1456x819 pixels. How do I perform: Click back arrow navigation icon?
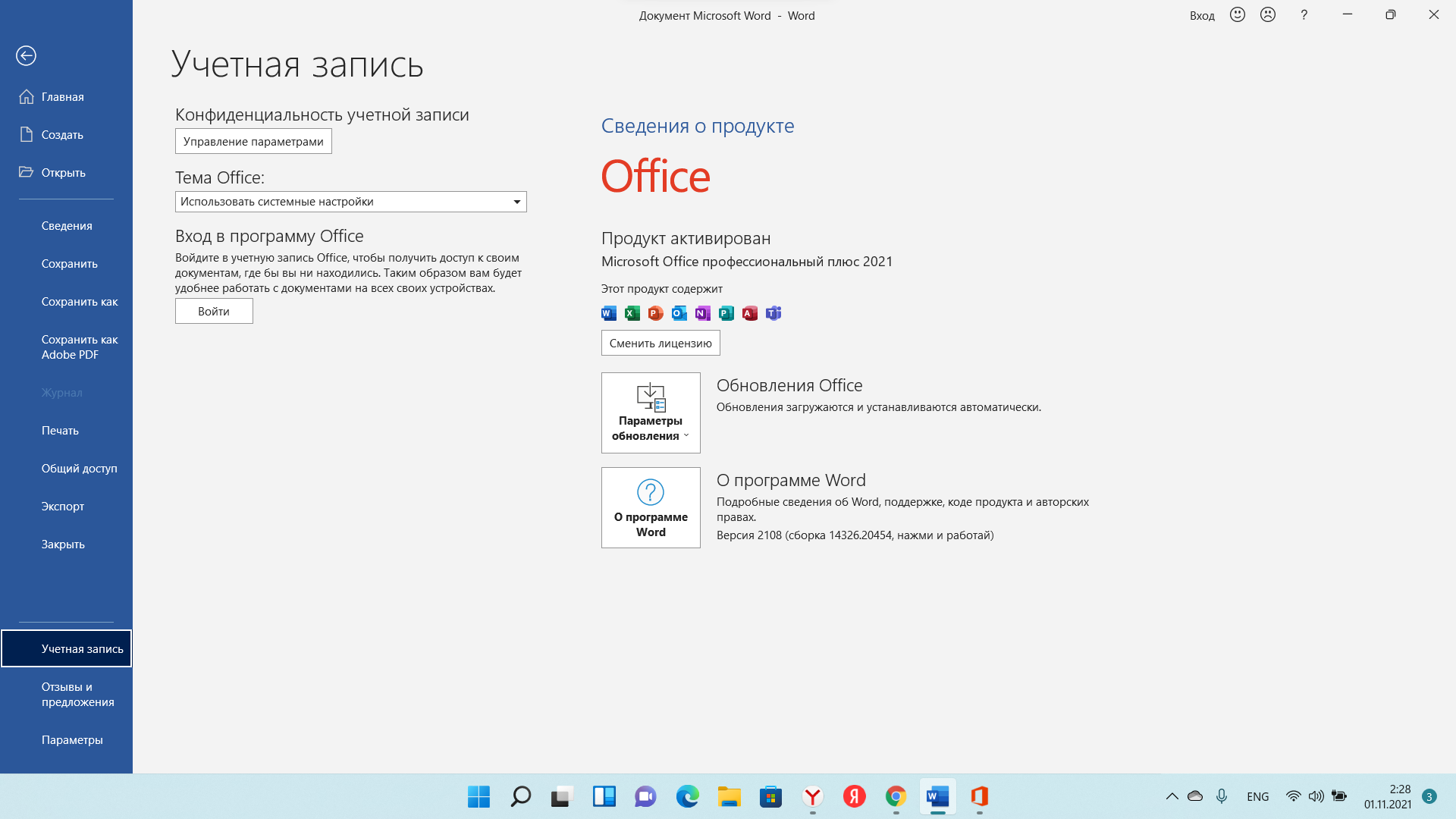26,55
